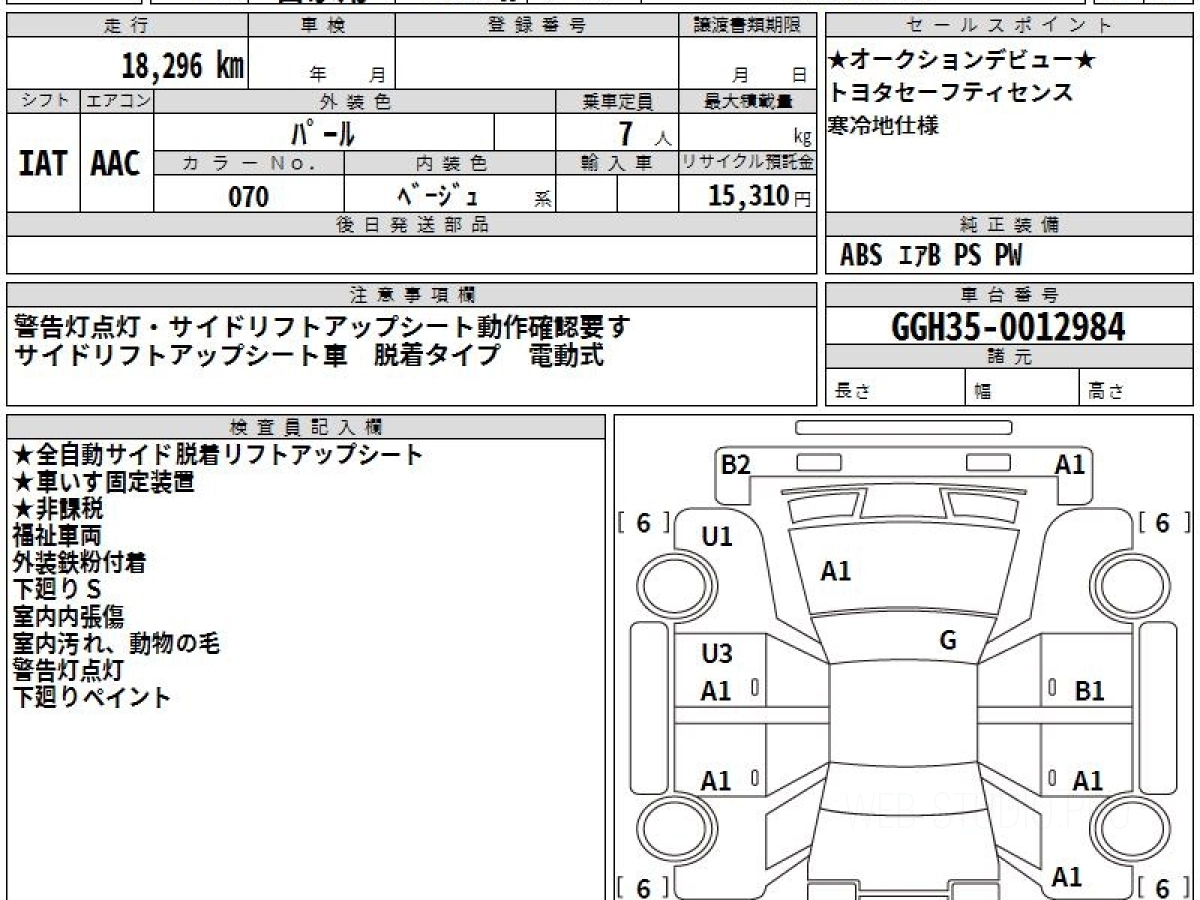Click the U1 damage mark on diagram
1200x900 pixels.
pyautogui.click(x=717, y=537)
